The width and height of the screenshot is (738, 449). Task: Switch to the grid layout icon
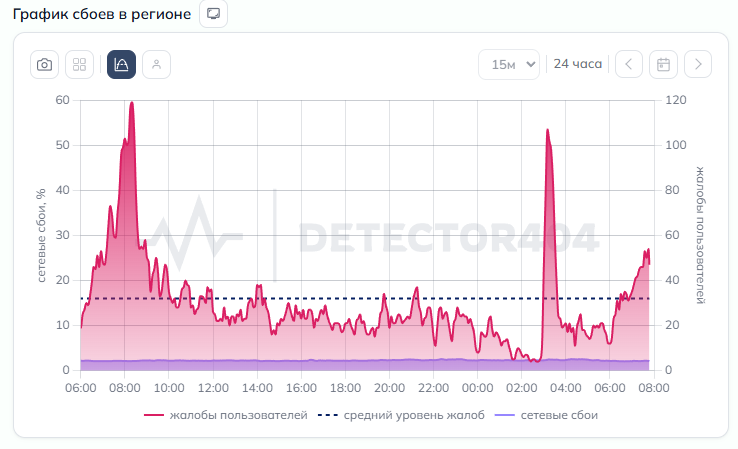click(x=80, y=65)
